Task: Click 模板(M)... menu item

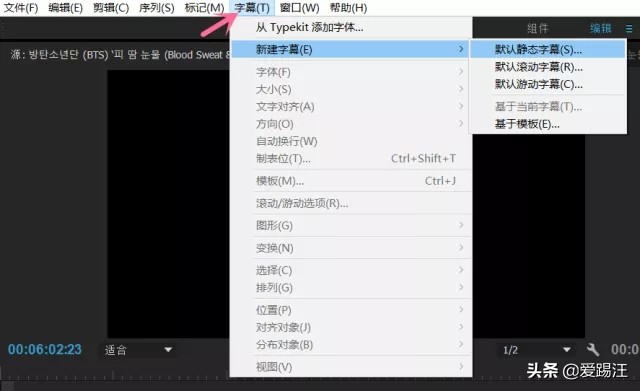Action: [x=351, y=181]
